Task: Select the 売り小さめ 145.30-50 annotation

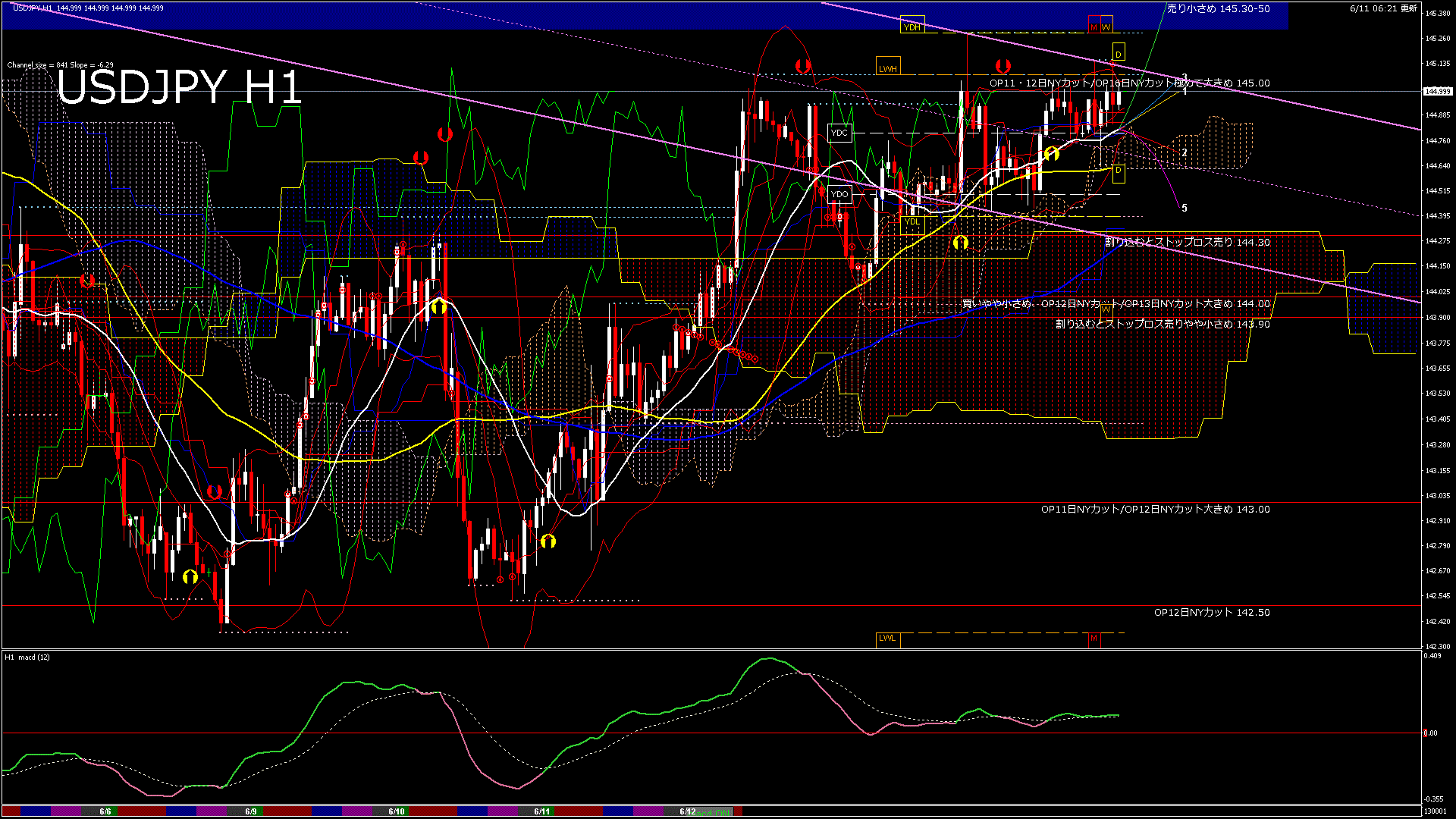Action: 1218,8
